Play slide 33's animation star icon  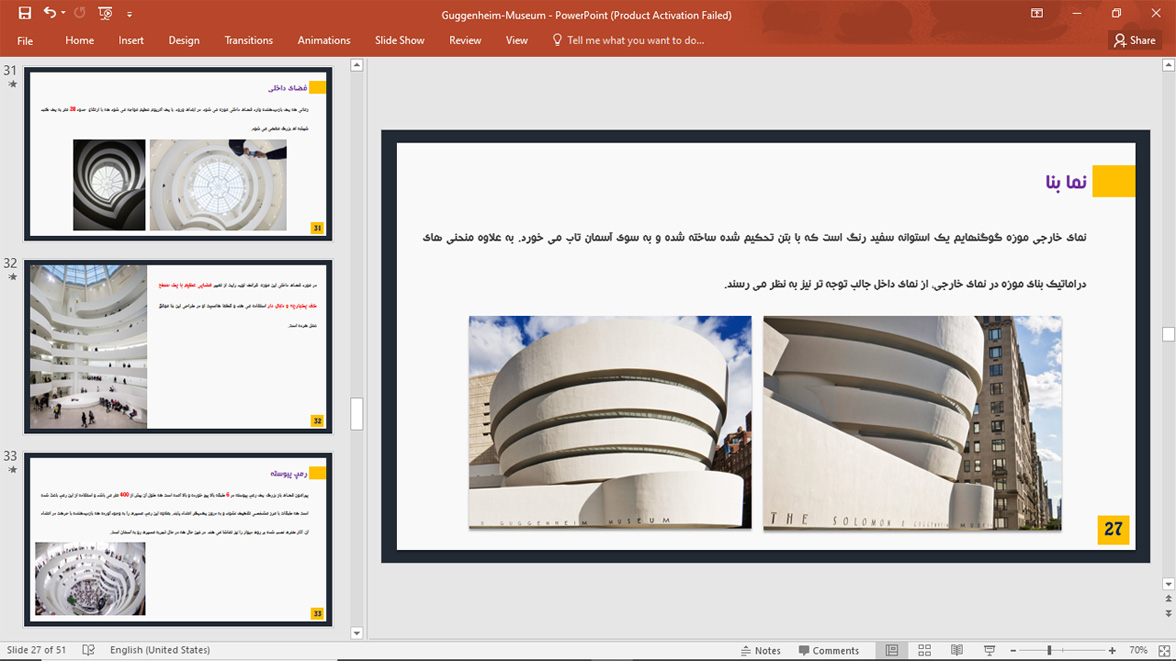(x=12, y=470)
